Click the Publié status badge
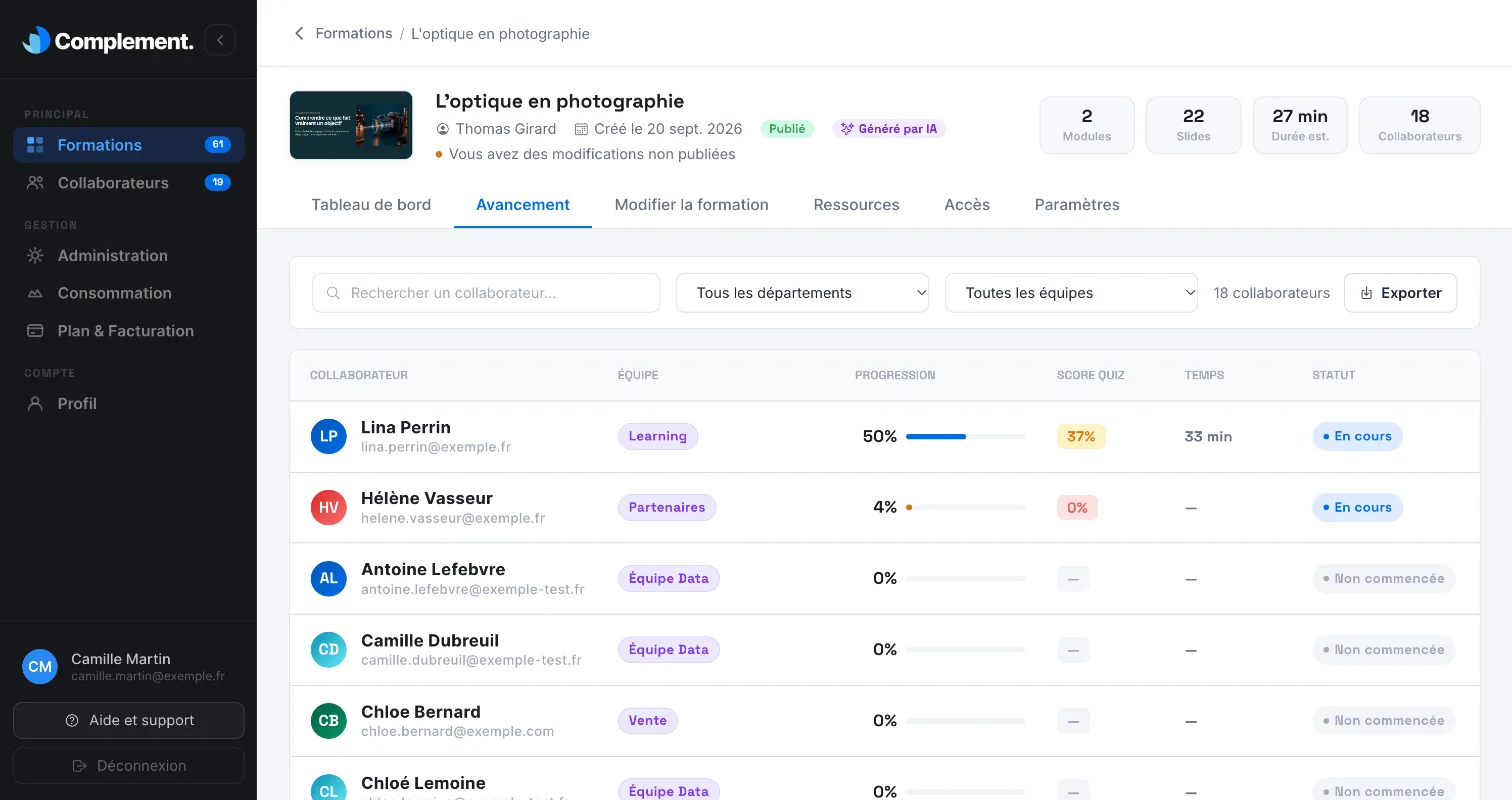Screen dimensions: 1512x800 (x=788, y=129)
